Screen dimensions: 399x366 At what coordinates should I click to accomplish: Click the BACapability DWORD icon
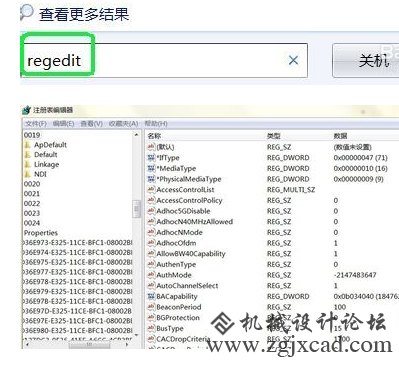click(151, 296)
